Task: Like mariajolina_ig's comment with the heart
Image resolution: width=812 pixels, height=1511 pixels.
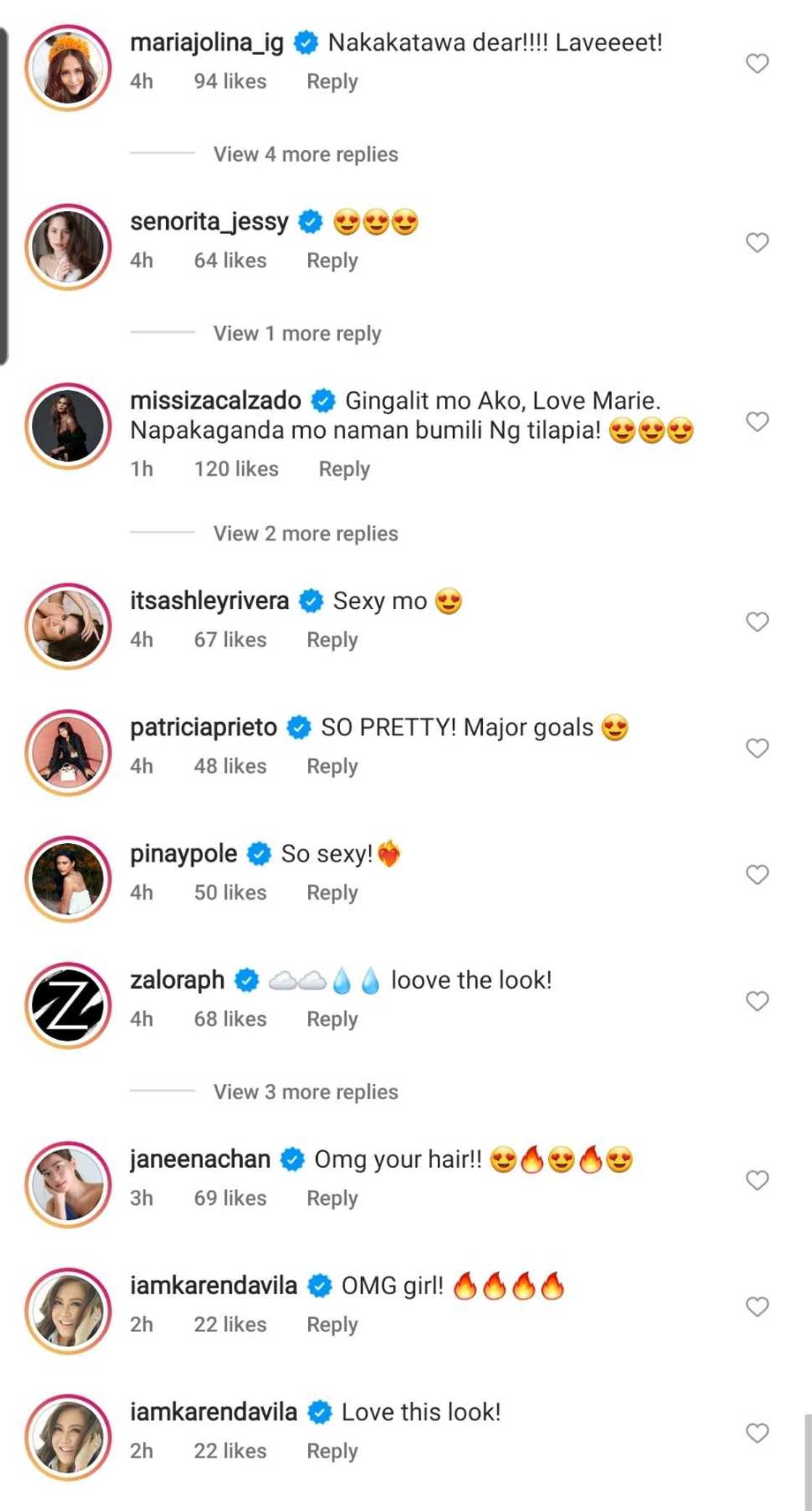Action: click(x=757, y=64)
